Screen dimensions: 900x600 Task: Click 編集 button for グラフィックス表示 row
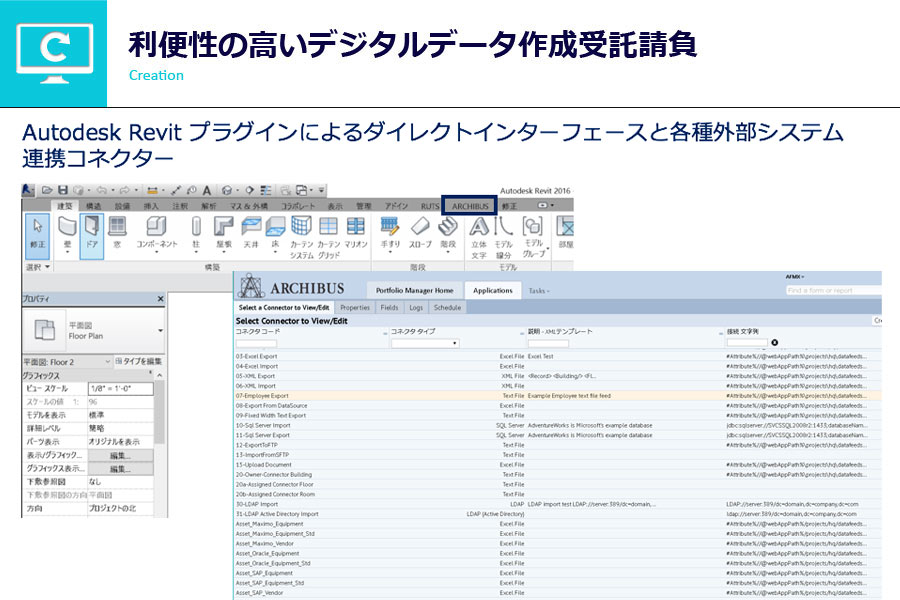click(120, 469)
